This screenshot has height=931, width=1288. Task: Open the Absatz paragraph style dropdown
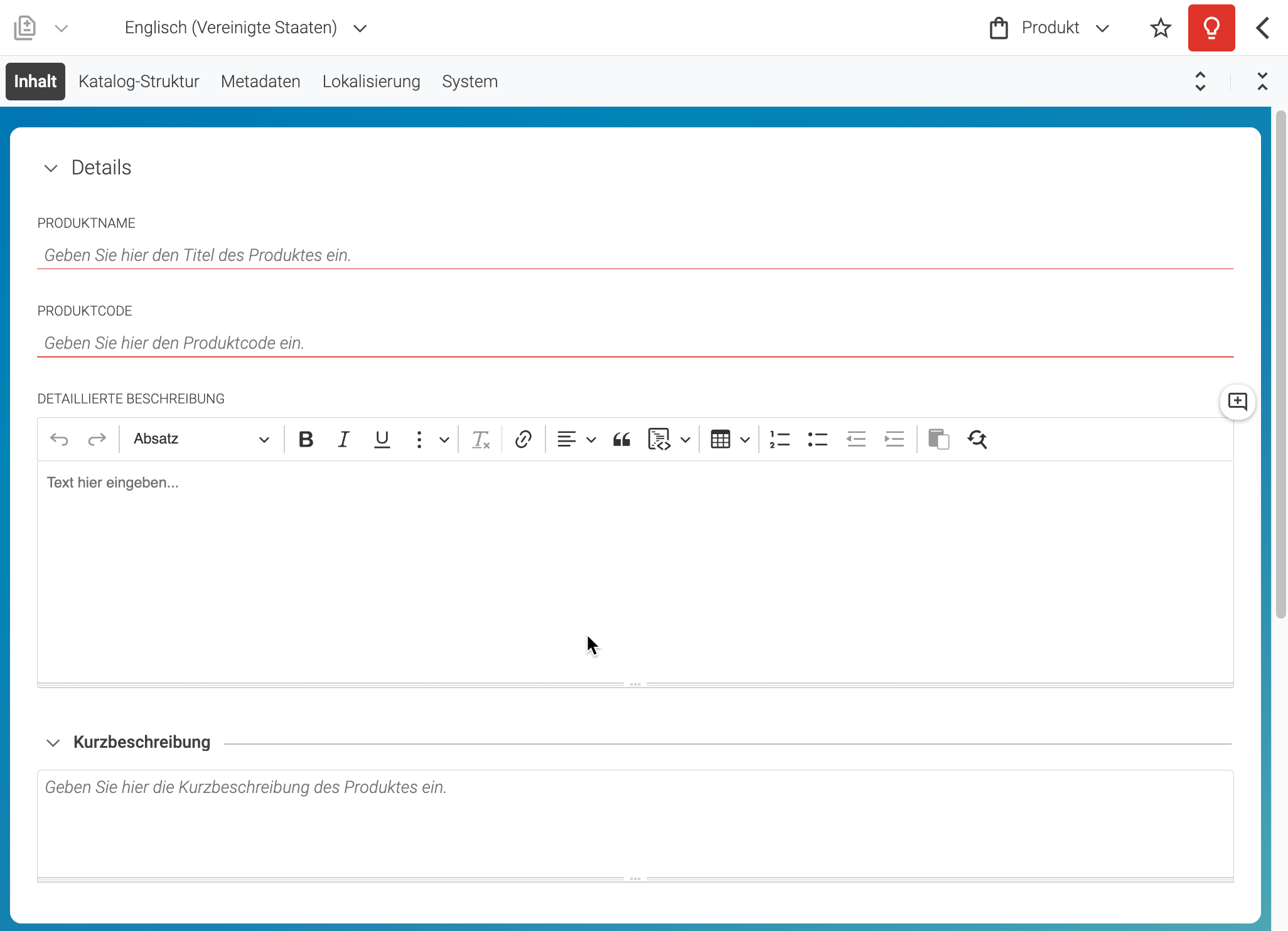coord(201,439)
